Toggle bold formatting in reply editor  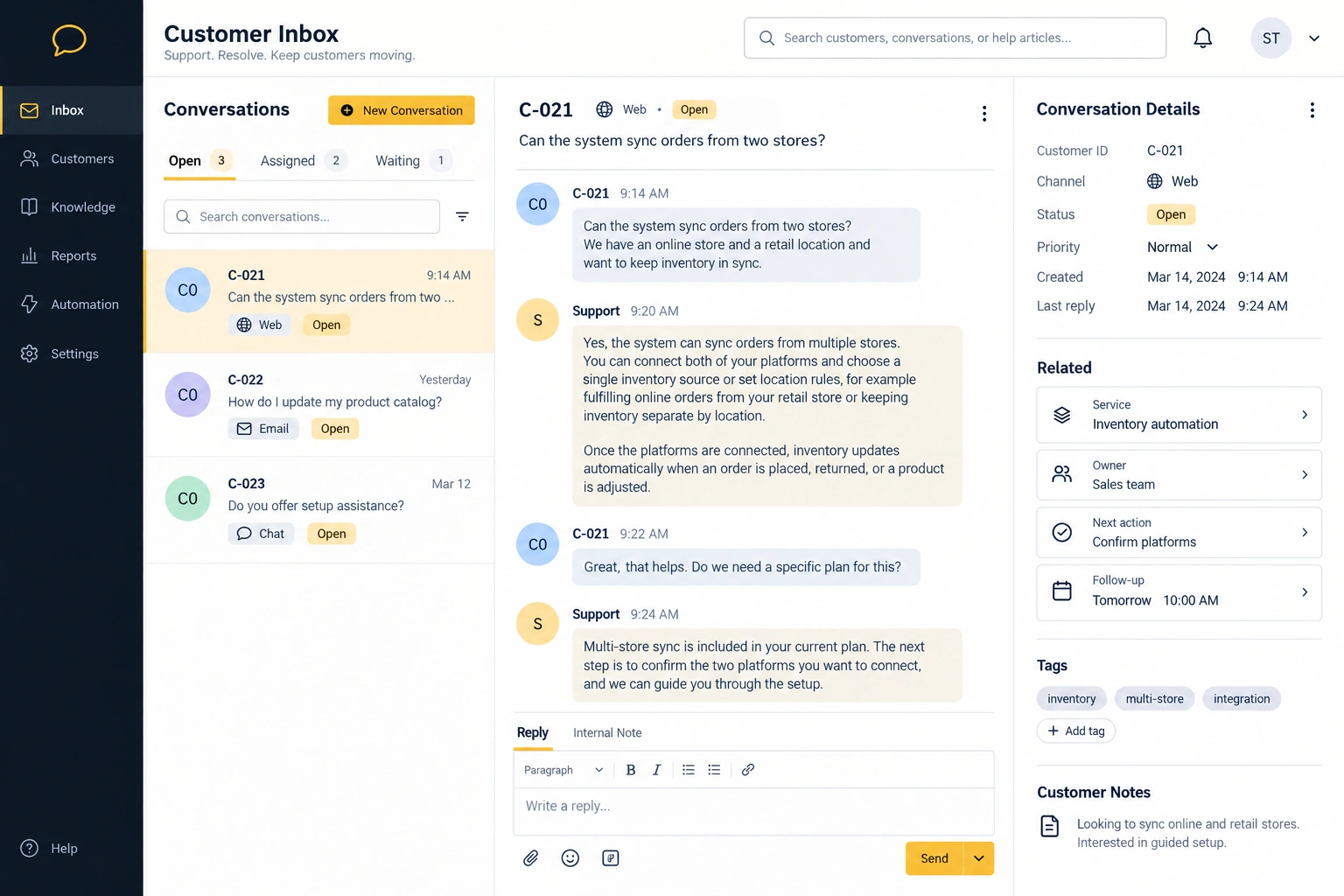(630, 770)
